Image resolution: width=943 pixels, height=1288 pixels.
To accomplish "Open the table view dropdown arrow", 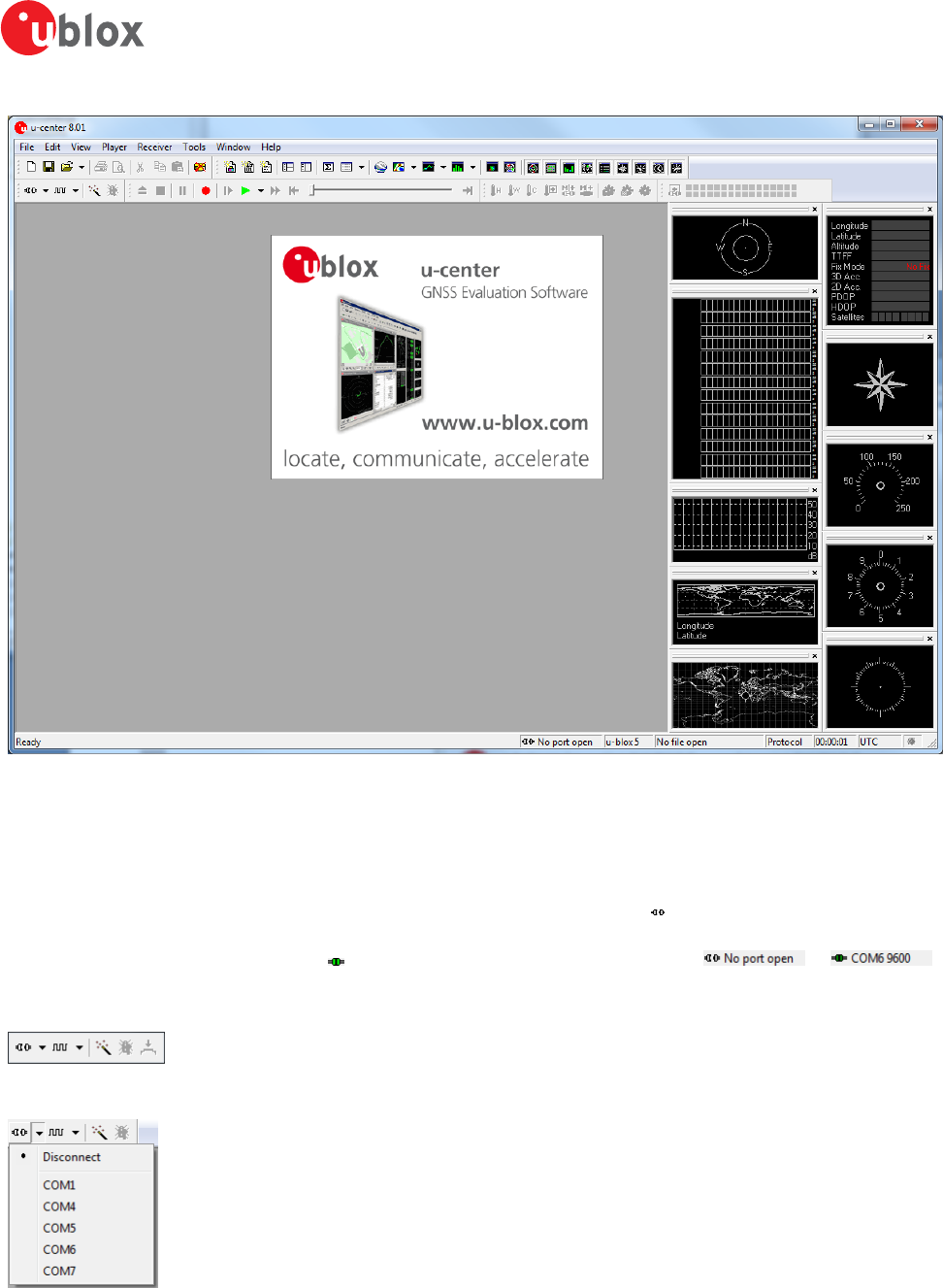I will click(361, 167).
